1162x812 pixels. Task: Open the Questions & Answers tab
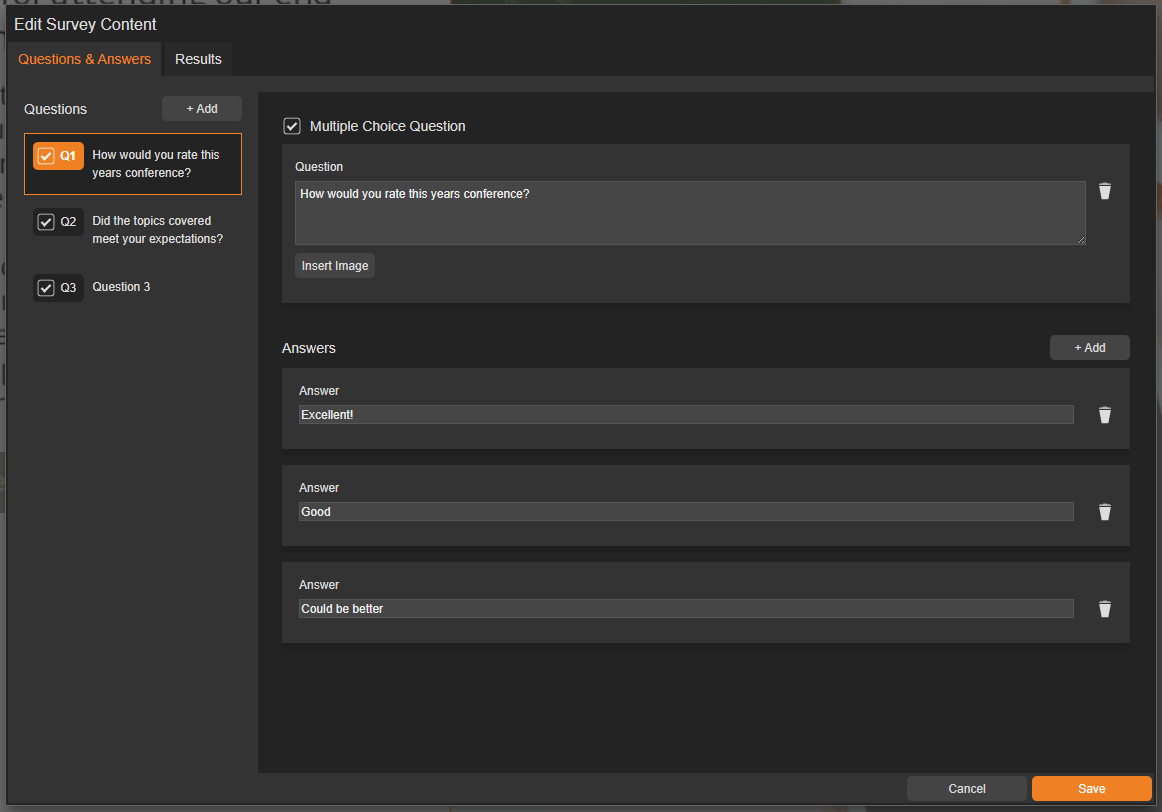(85, 59)
